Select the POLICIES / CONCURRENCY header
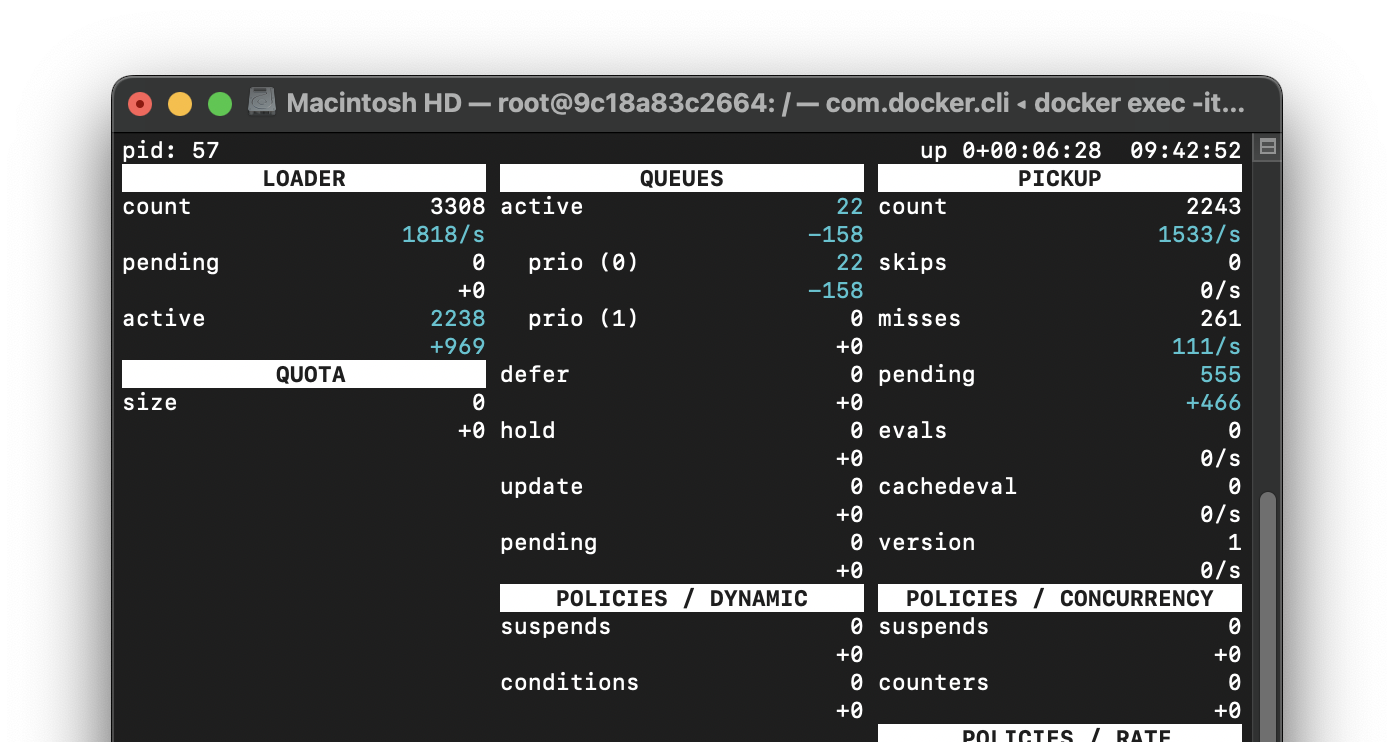The height and width of the screenshot is (742, 1394). 1059,599
